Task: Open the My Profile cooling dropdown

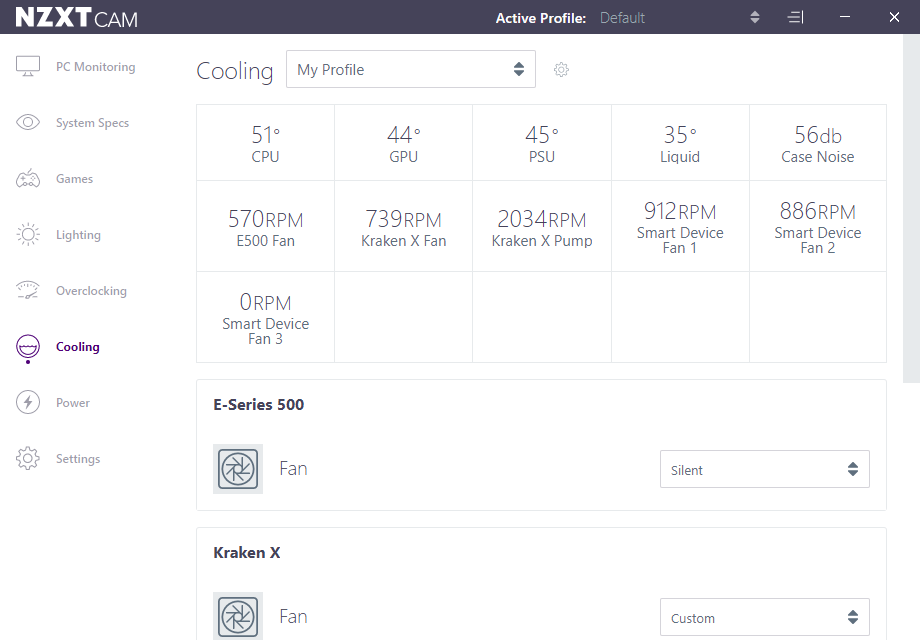Action: pos(410,70)
